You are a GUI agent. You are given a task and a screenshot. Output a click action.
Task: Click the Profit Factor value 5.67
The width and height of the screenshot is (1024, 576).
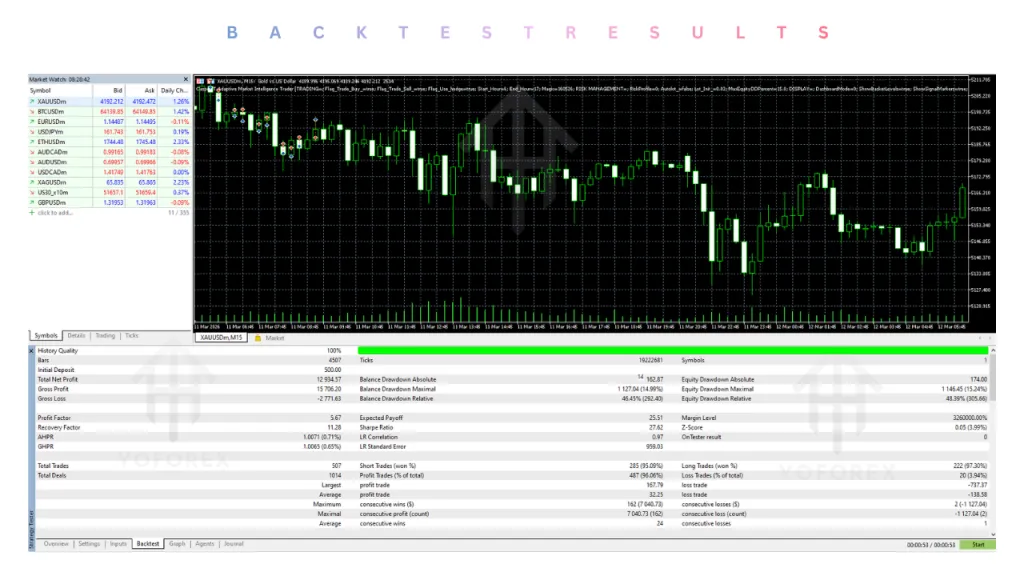336,418
